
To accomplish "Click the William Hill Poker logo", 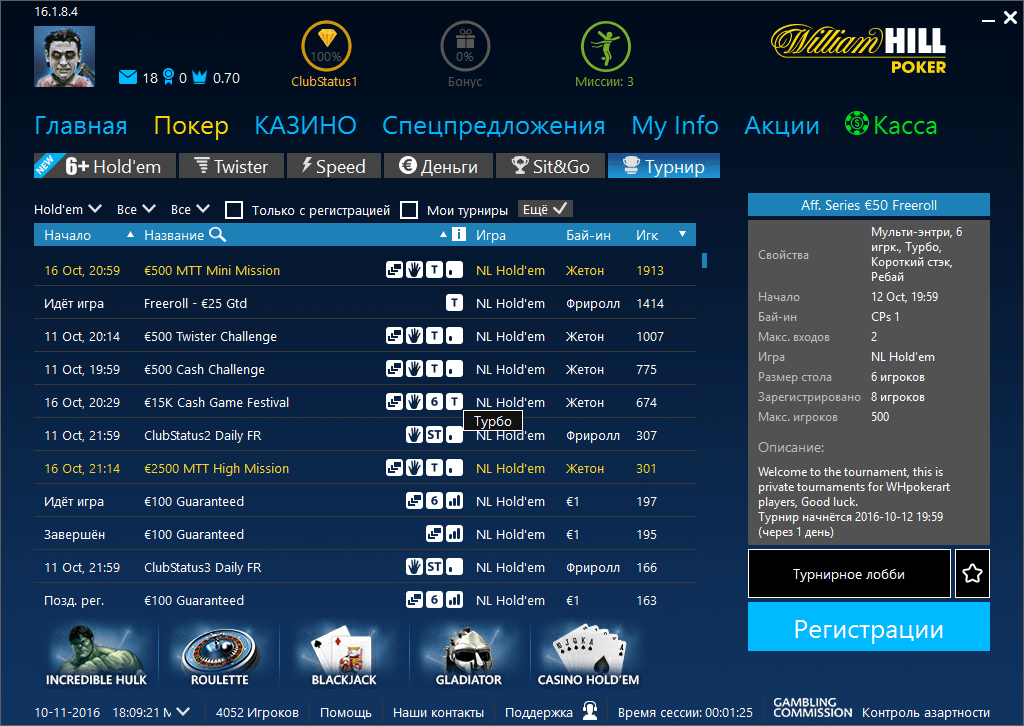I will (859, 49).
